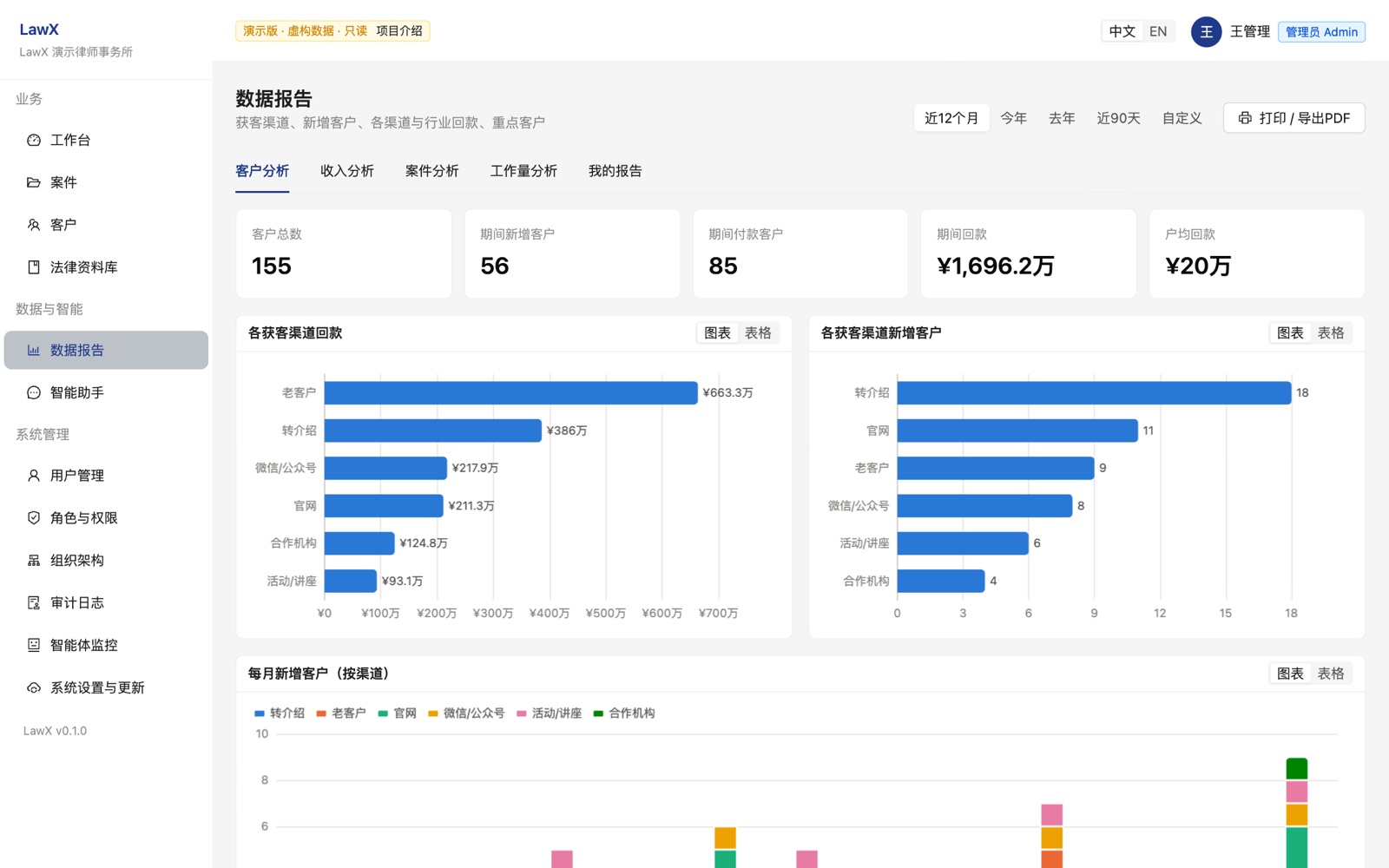Click the 案件 folder icon
This screenshot has height=868, width=1389.
click(34, 182)
